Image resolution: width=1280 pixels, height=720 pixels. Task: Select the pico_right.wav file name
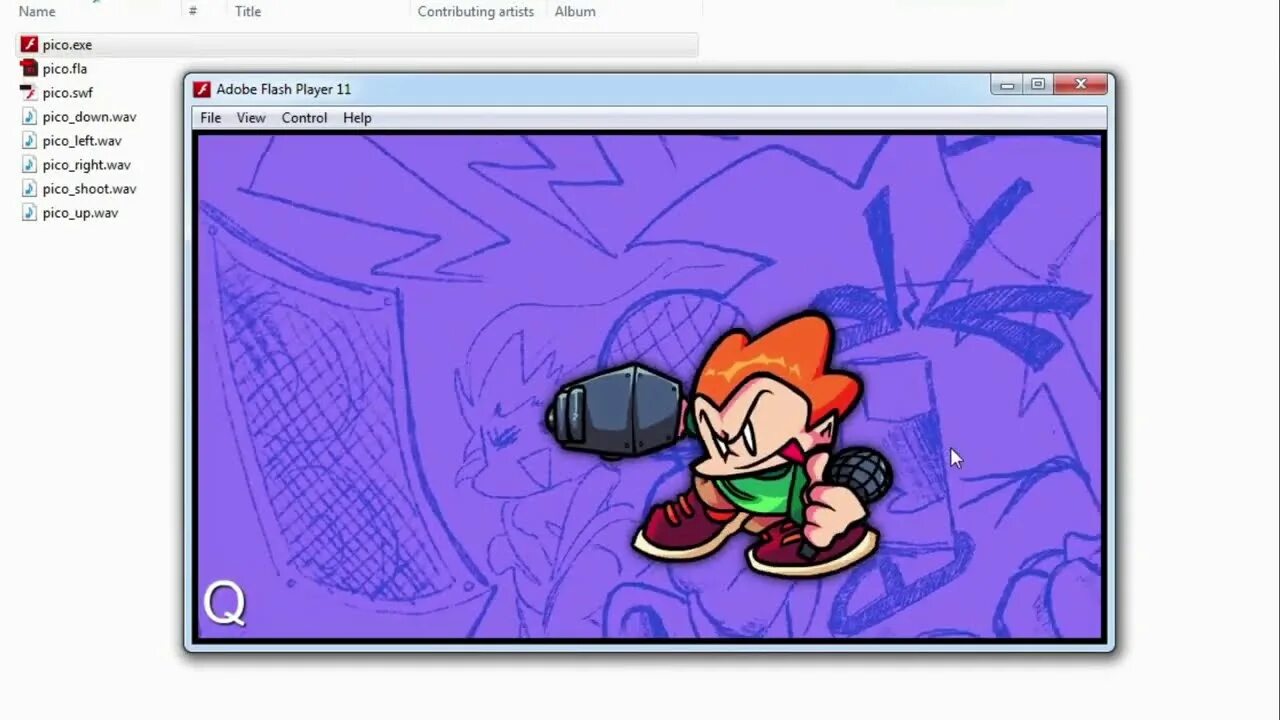pos(87,165)
